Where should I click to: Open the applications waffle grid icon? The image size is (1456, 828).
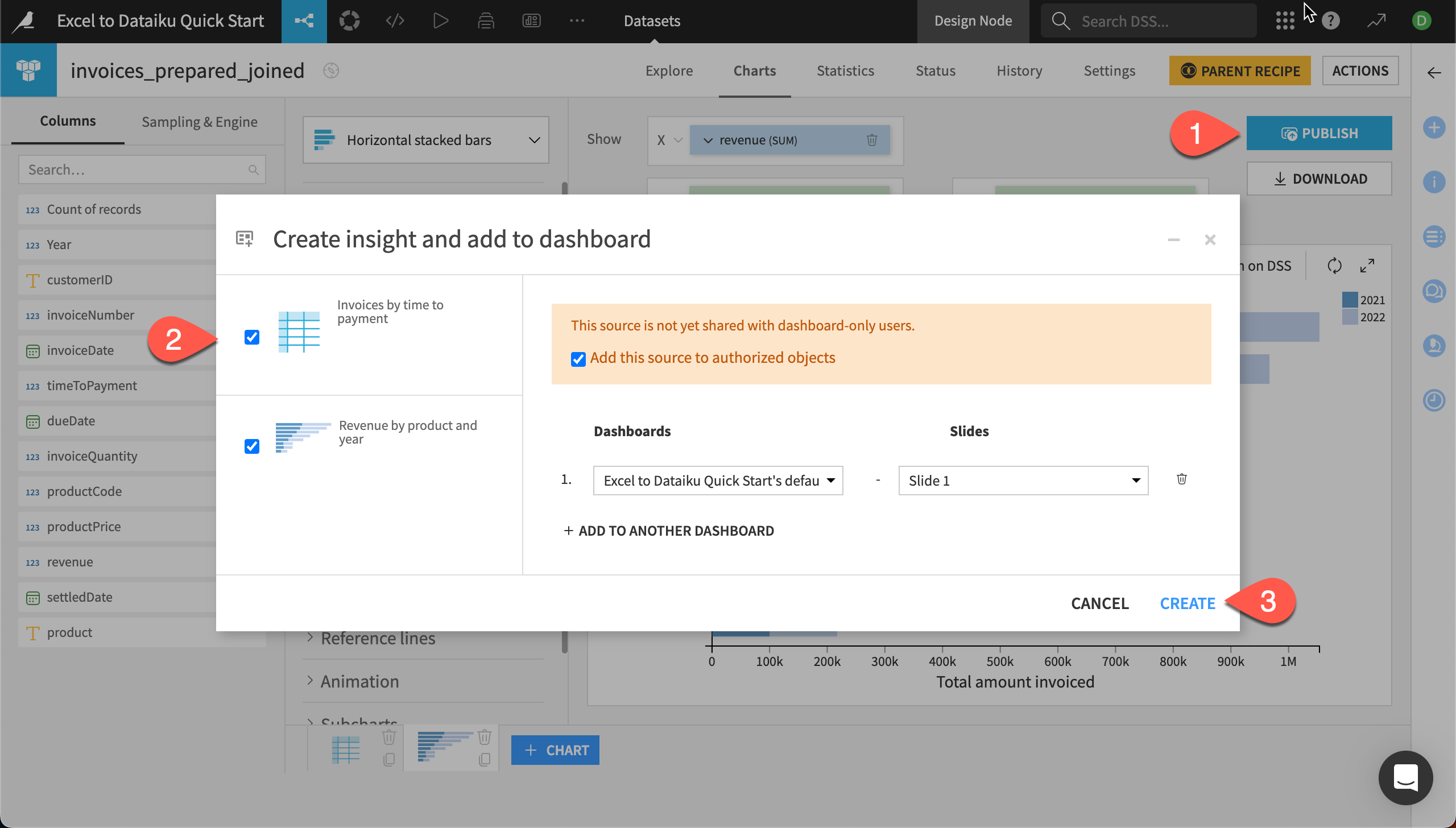1285,20
